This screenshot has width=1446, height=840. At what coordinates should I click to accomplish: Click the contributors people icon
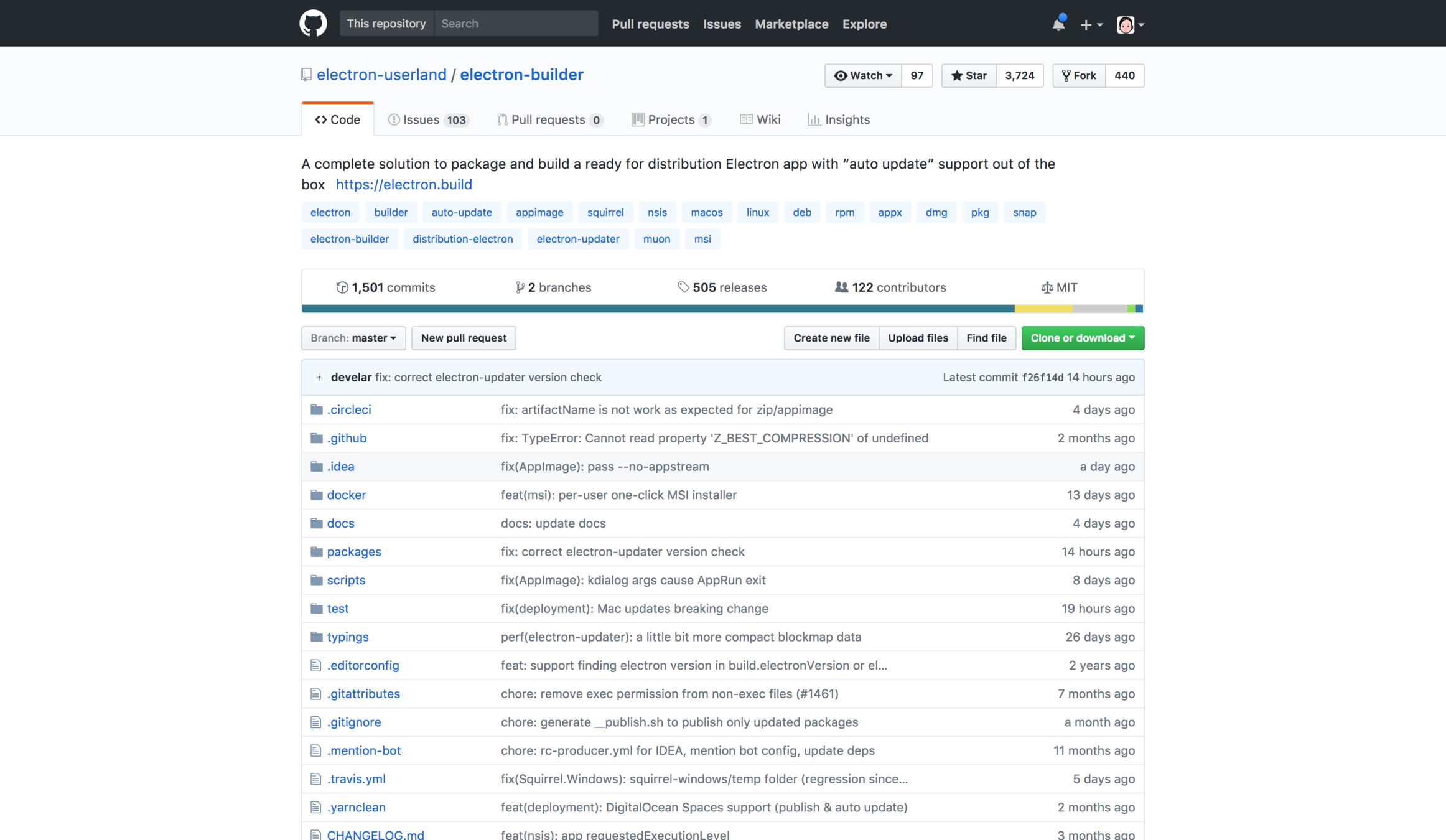coord(841,287)
